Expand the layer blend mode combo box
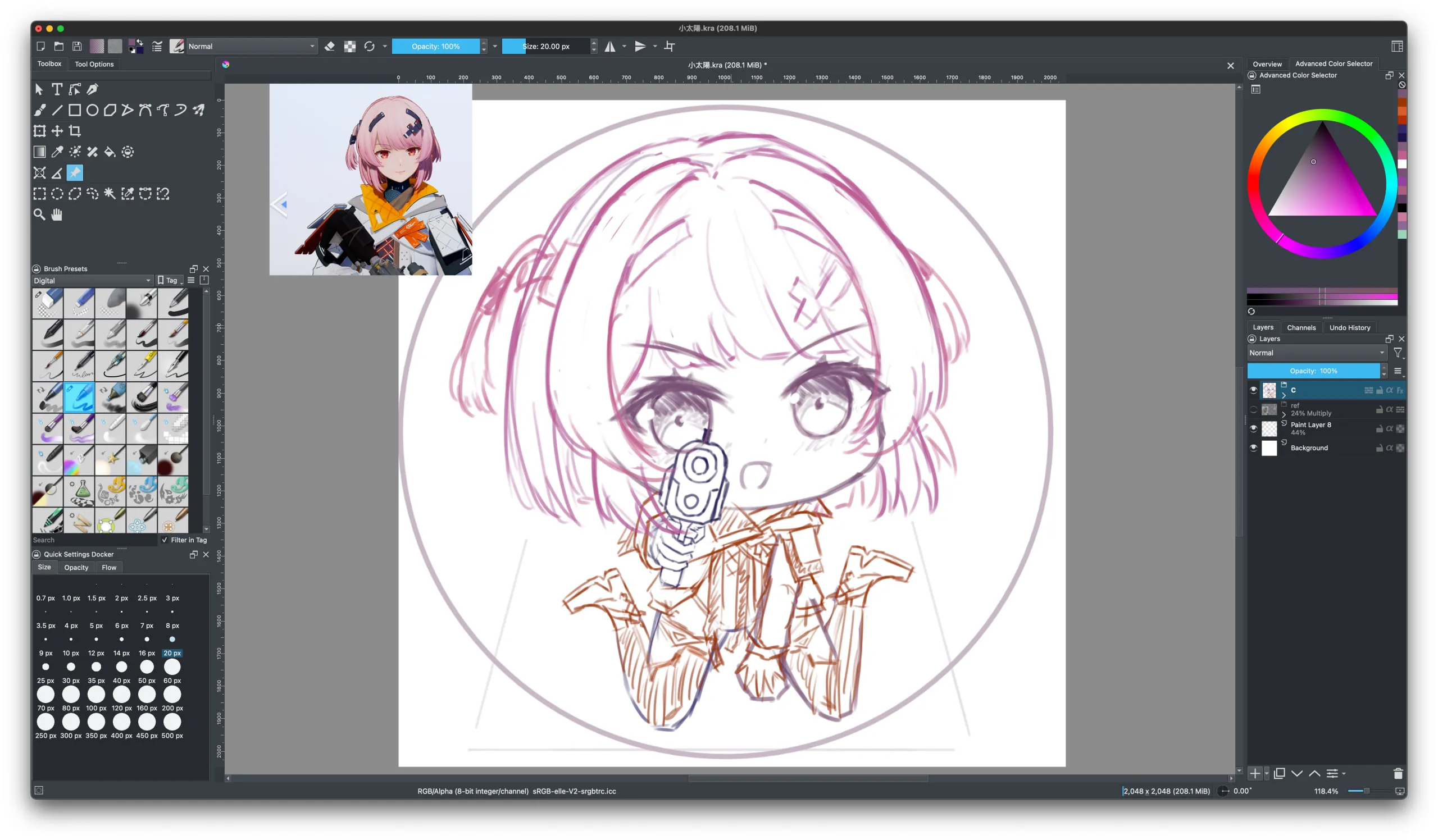Screen dimensions: 1438x840 1316,353
